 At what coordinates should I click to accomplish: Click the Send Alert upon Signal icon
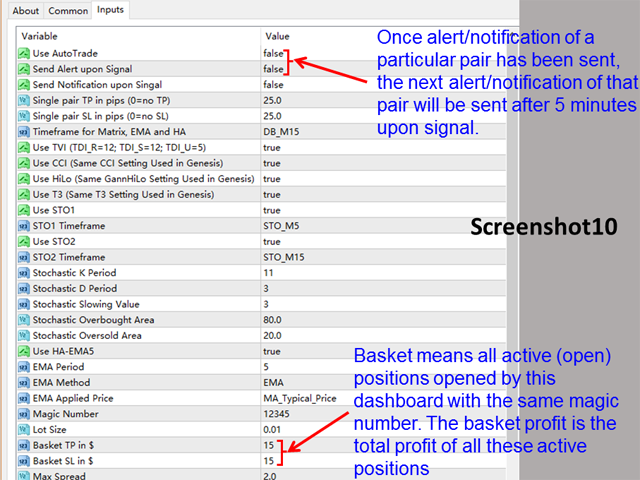pos(24,69)
